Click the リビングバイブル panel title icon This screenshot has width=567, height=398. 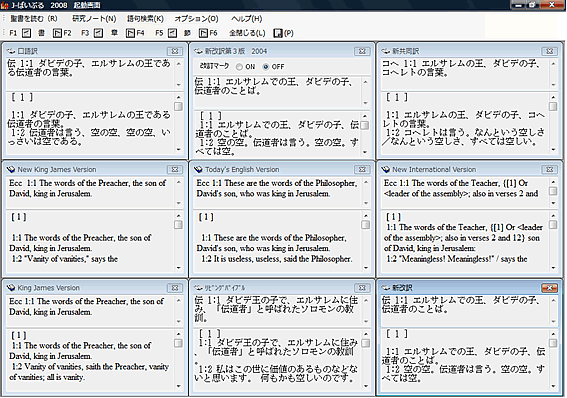198,288
